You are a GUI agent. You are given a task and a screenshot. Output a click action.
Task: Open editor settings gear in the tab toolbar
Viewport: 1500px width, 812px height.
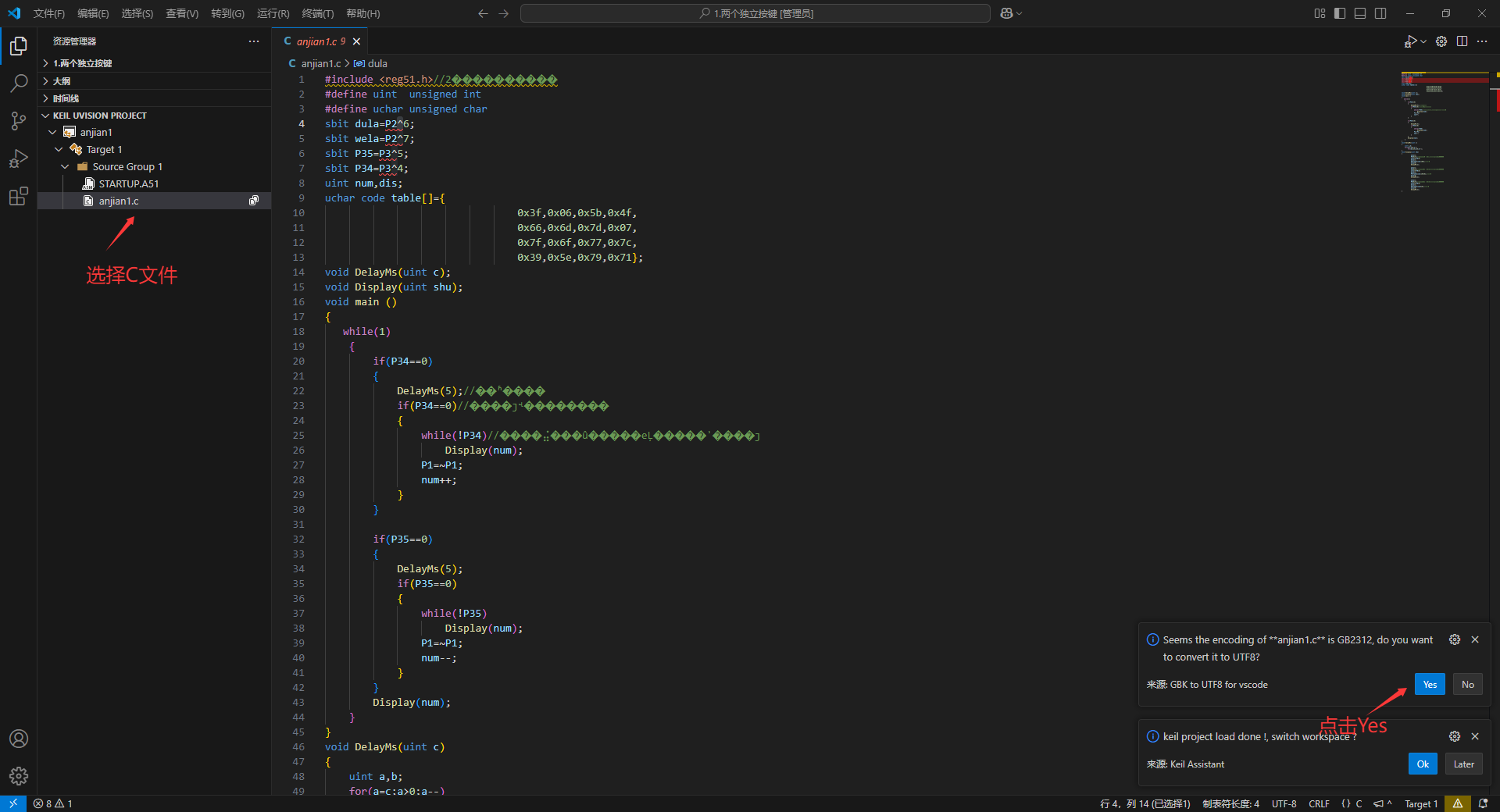click(1441, 41)
